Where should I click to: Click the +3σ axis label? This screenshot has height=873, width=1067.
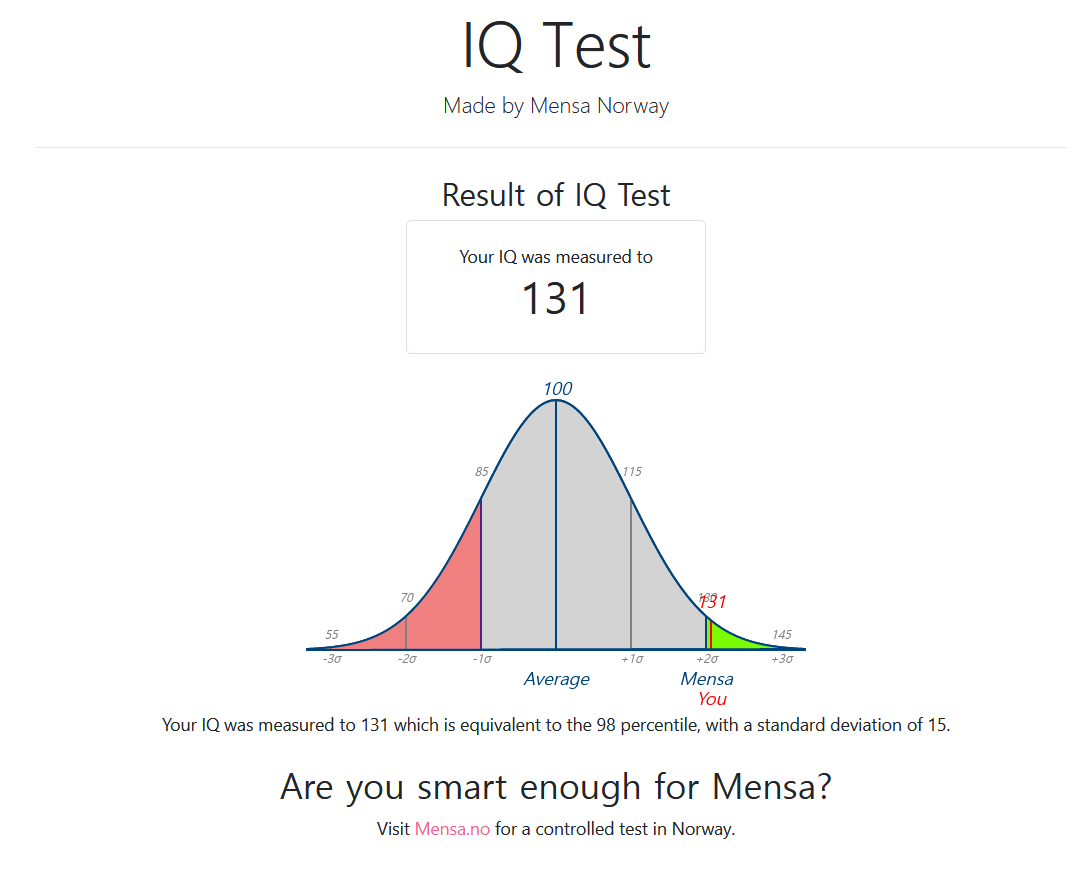click(x=782, y=659)
